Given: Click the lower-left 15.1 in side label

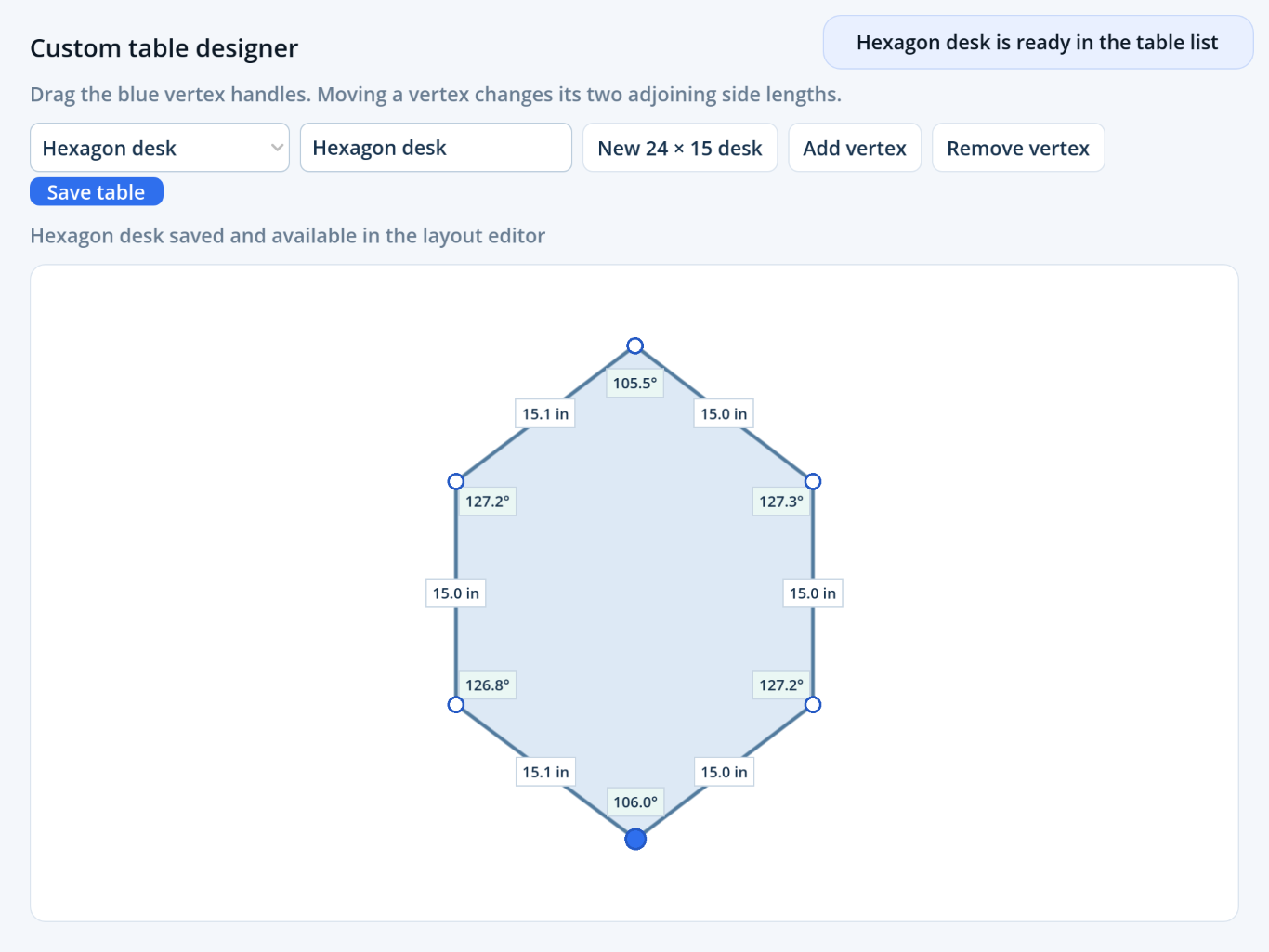Looking at the screenshot, I should click(x=545, y=772).
